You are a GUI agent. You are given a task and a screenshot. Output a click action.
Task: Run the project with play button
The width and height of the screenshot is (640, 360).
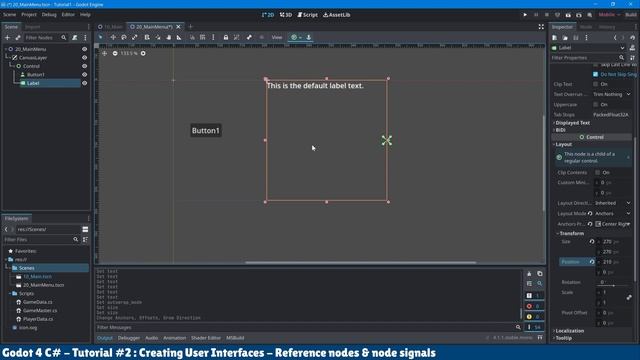tap(525, 15)
